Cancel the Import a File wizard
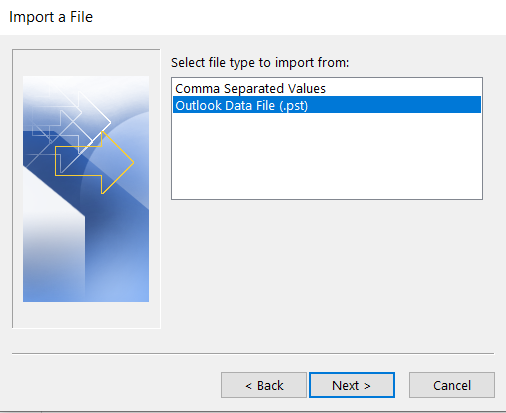This screenshot has width=506, height=413. [x=452, y=385]
